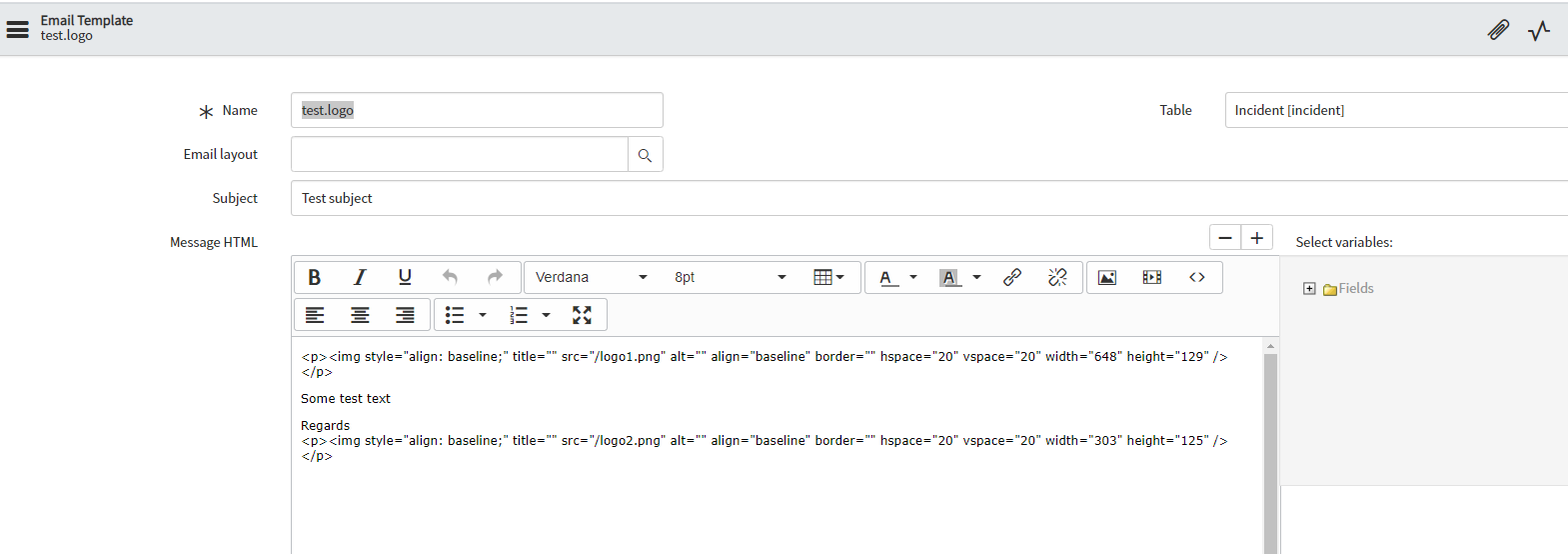Expand the Fields variable tree
Screen dimensions: 1568x554
click(1309, 289)
